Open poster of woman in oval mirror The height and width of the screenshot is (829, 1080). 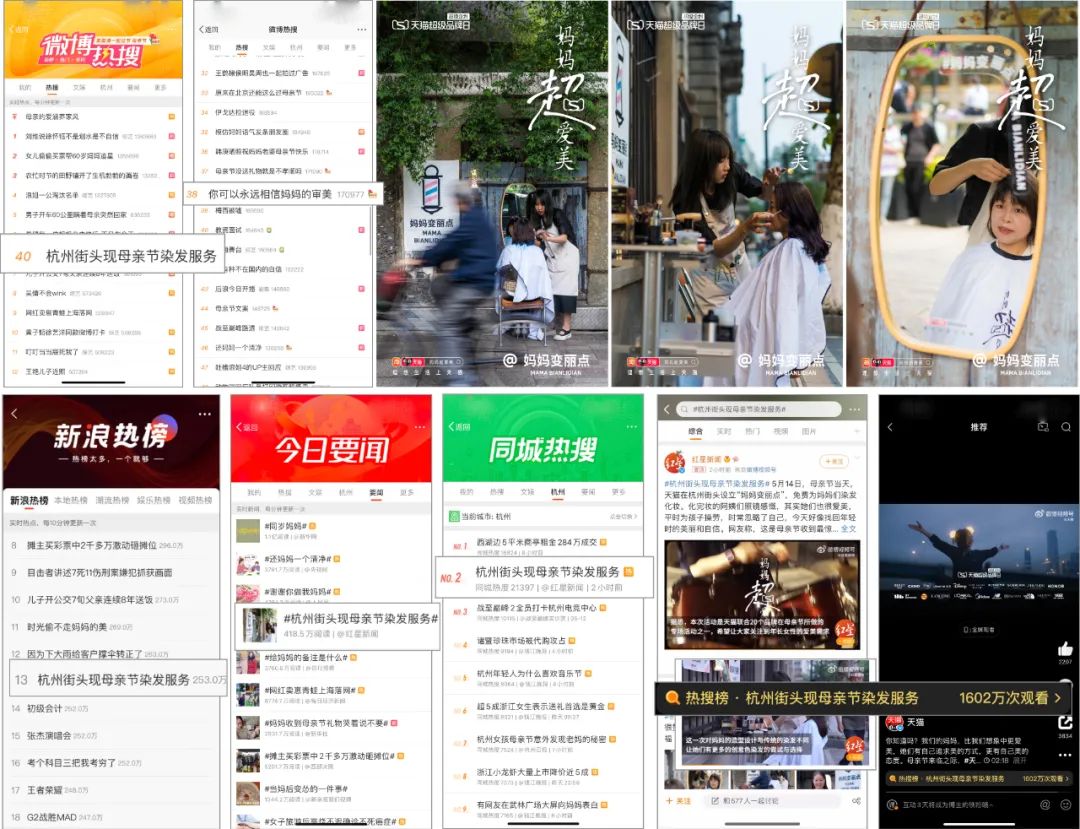[962, 193]
